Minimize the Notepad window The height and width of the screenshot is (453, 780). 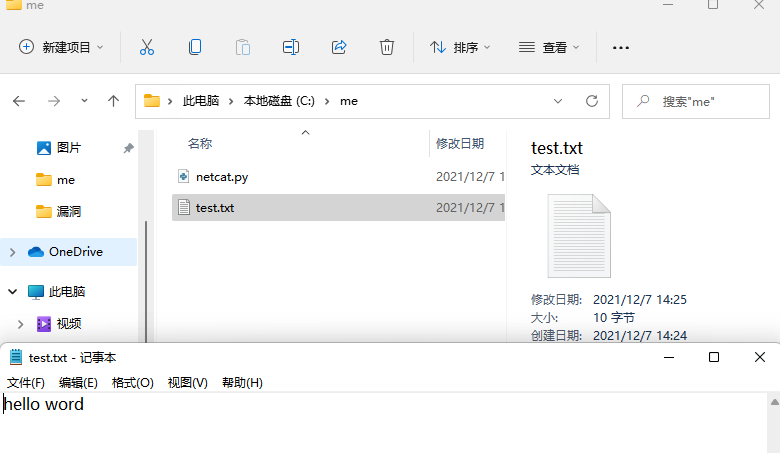click(x=669, y=357)
